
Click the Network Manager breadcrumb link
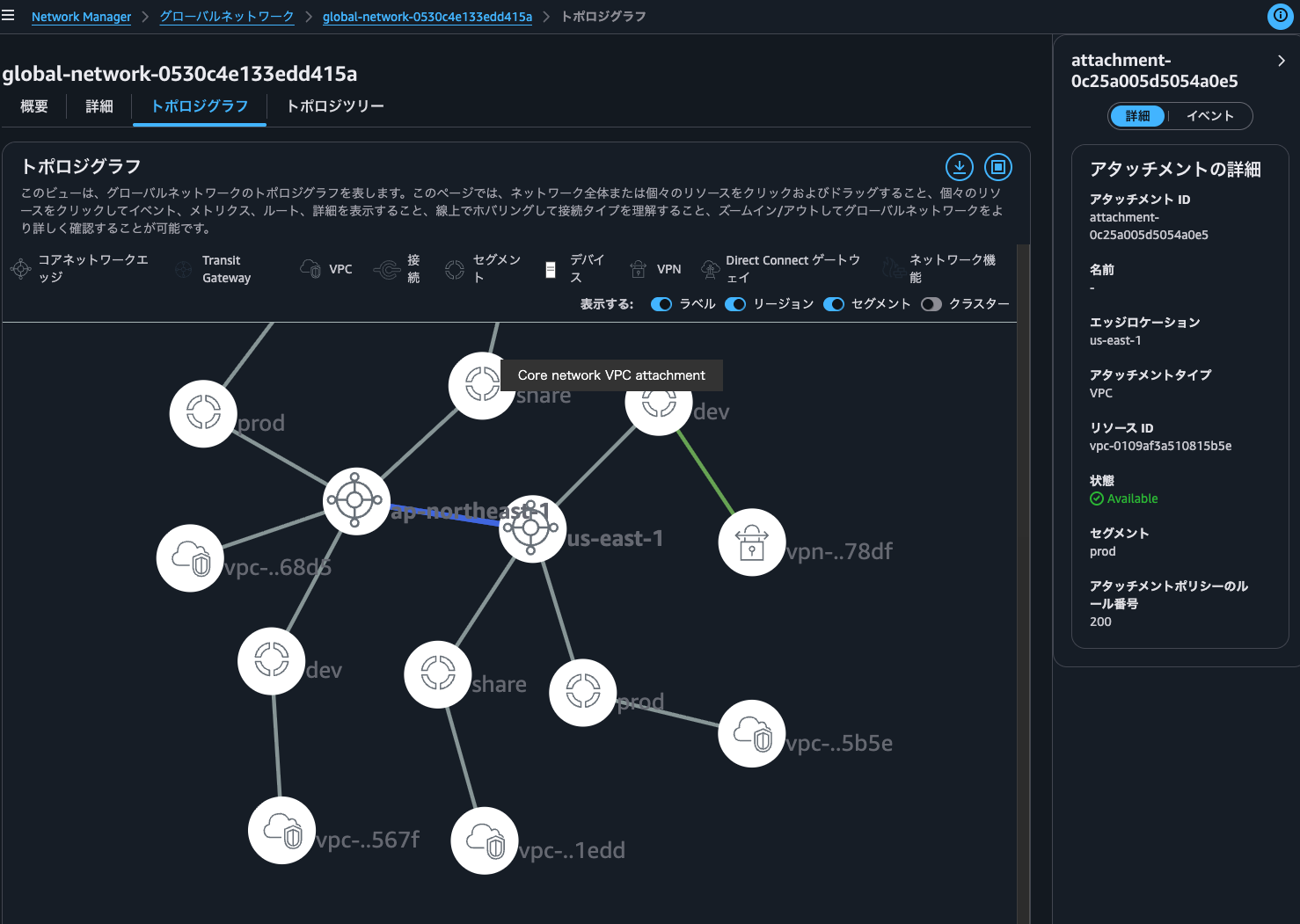pos(81,17)
